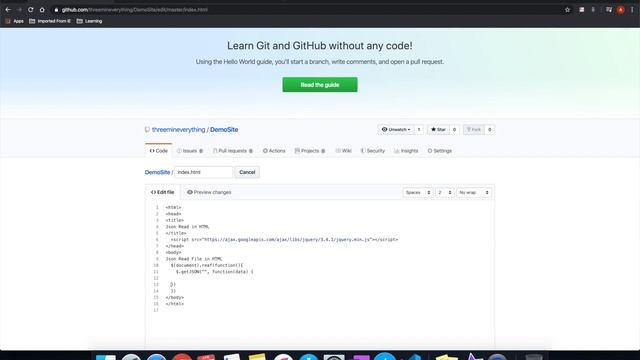The height and width of the screenshot is (360, 640).
Task: Open the Imported From IE bookmark folder
Action: pyautogui.click(x=50, y=21)
